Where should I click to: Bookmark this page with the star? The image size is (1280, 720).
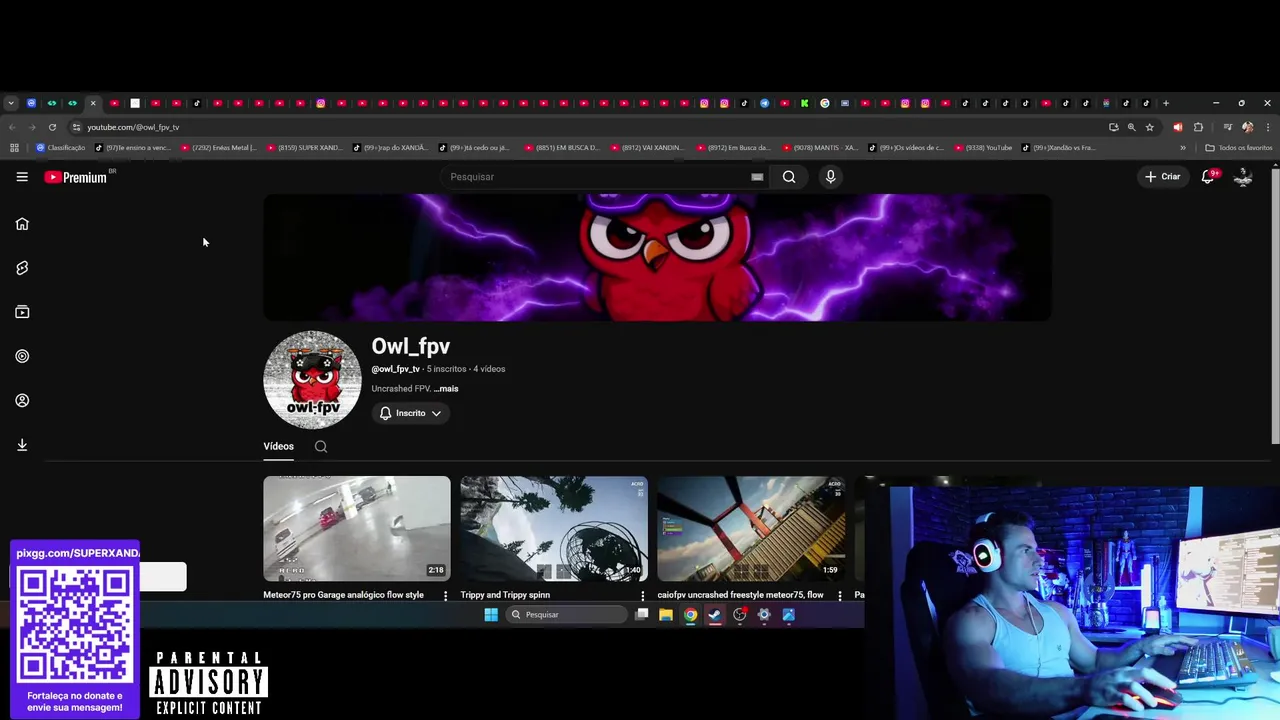[1150, 127]
